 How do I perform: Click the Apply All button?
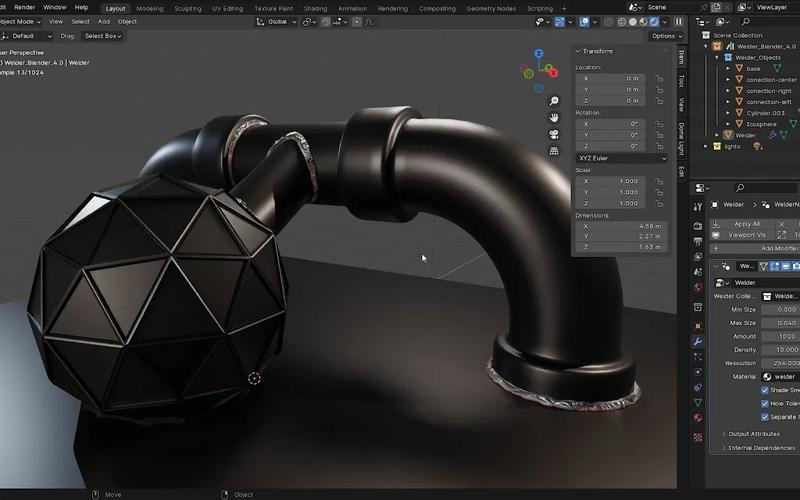pos(743,224)
